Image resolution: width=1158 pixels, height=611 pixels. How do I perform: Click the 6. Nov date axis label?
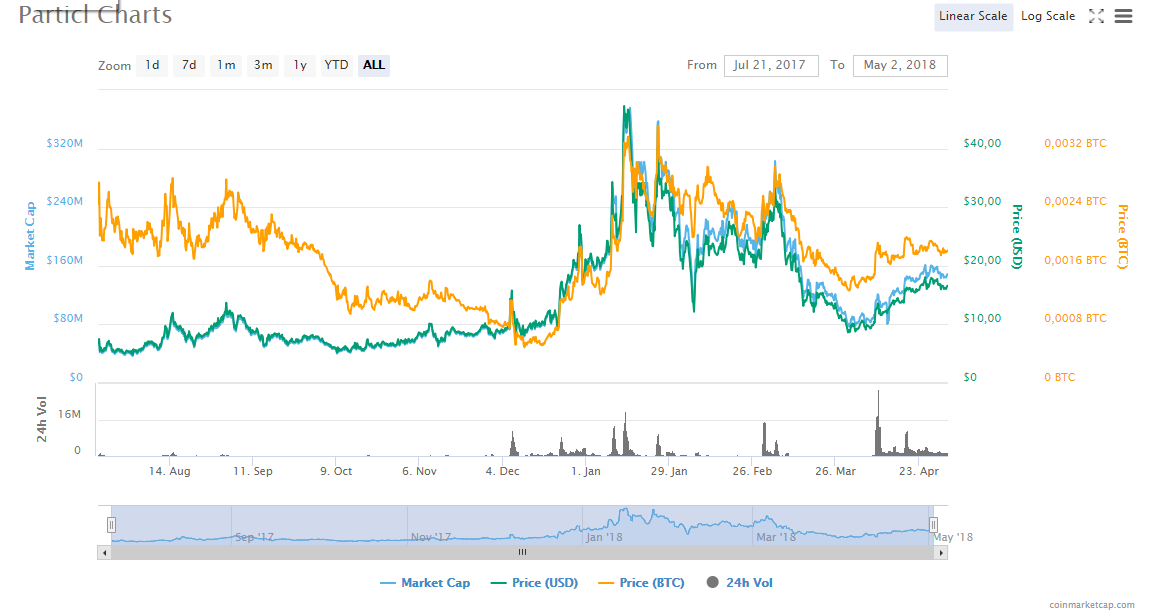click(x=419, y=471)
